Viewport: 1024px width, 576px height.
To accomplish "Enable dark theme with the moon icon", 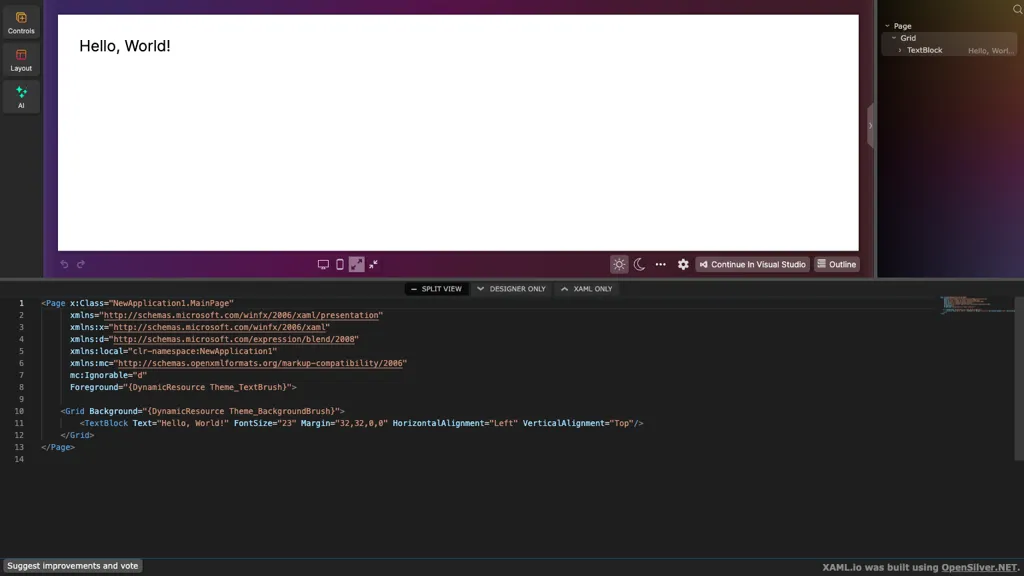I will click(640, 264).
